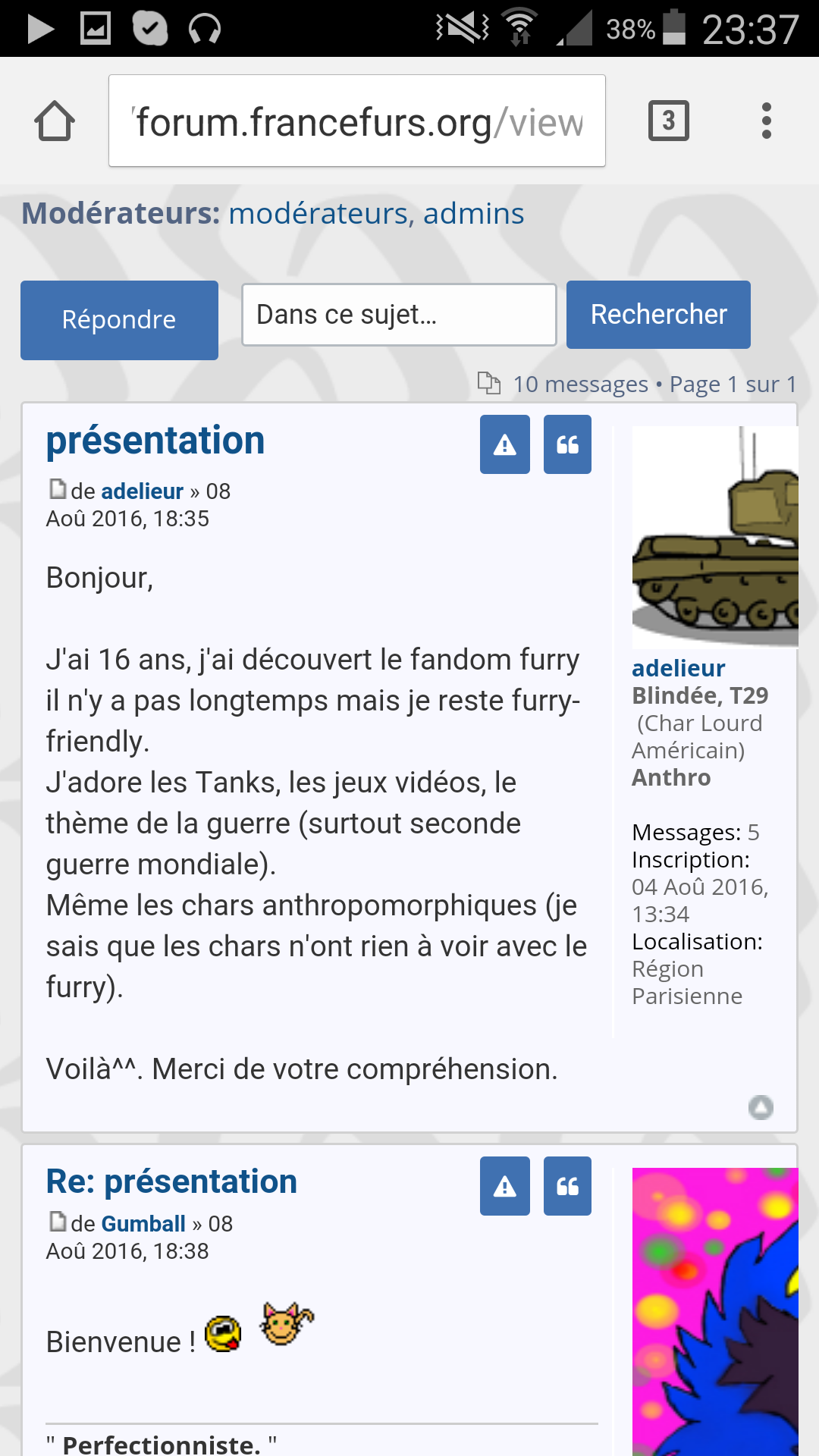This screenshot has height=1456, width=819.
Task: Tap Gumball's colorful avatar image
Action: pos(714,1312)
